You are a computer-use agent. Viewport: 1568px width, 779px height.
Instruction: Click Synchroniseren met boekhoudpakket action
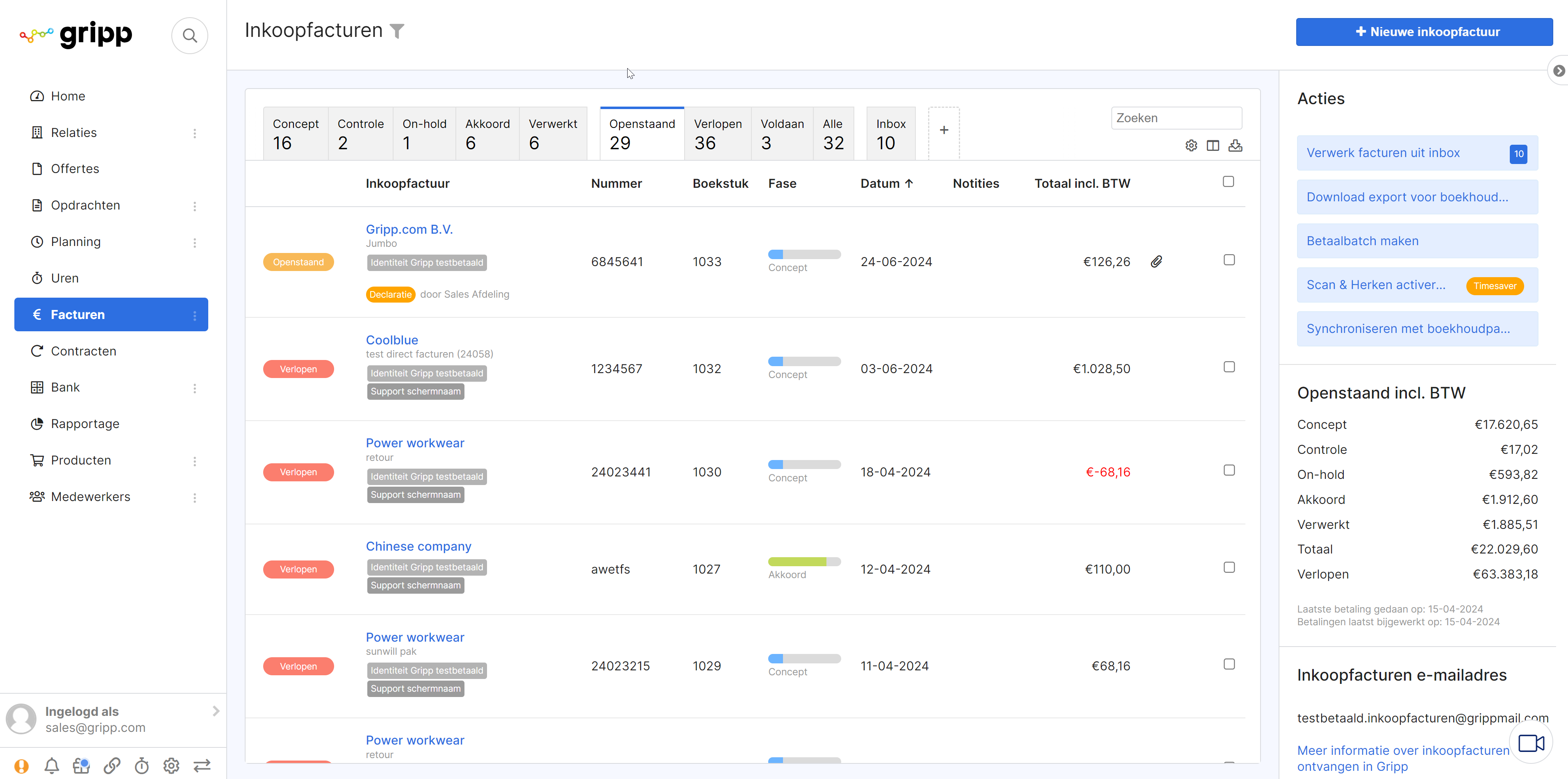click(1417, 329)
